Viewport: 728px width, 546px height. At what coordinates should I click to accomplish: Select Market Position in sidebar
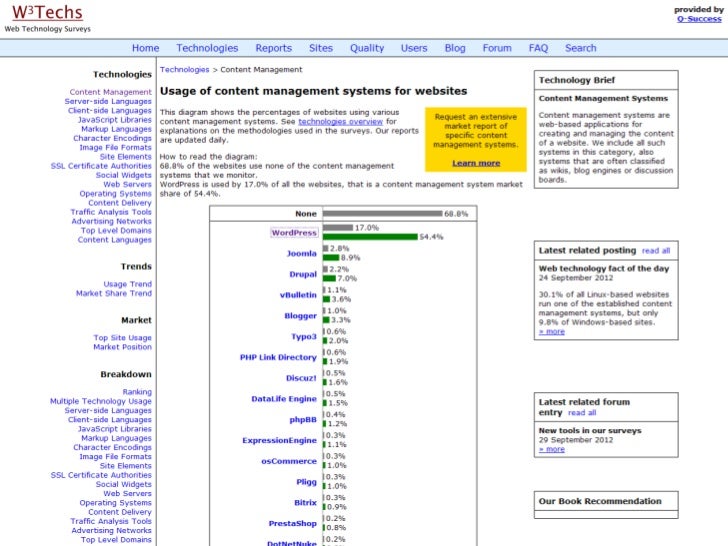pos(122,347)
